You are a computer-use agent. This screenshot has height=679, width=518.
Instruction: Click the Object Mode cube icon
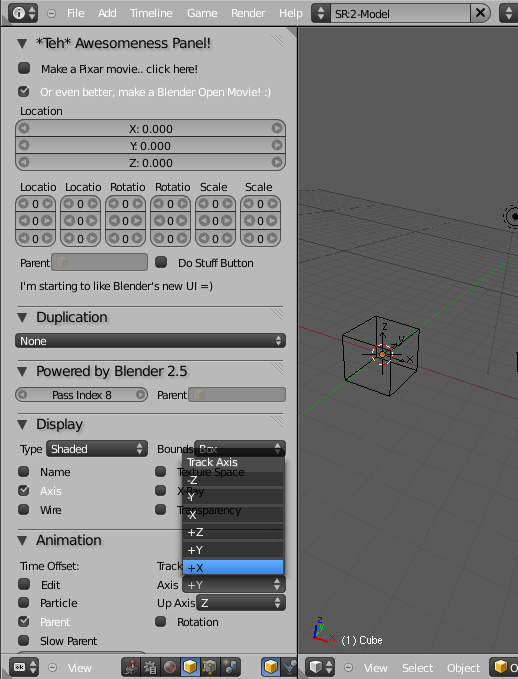[x=501, y=667]
